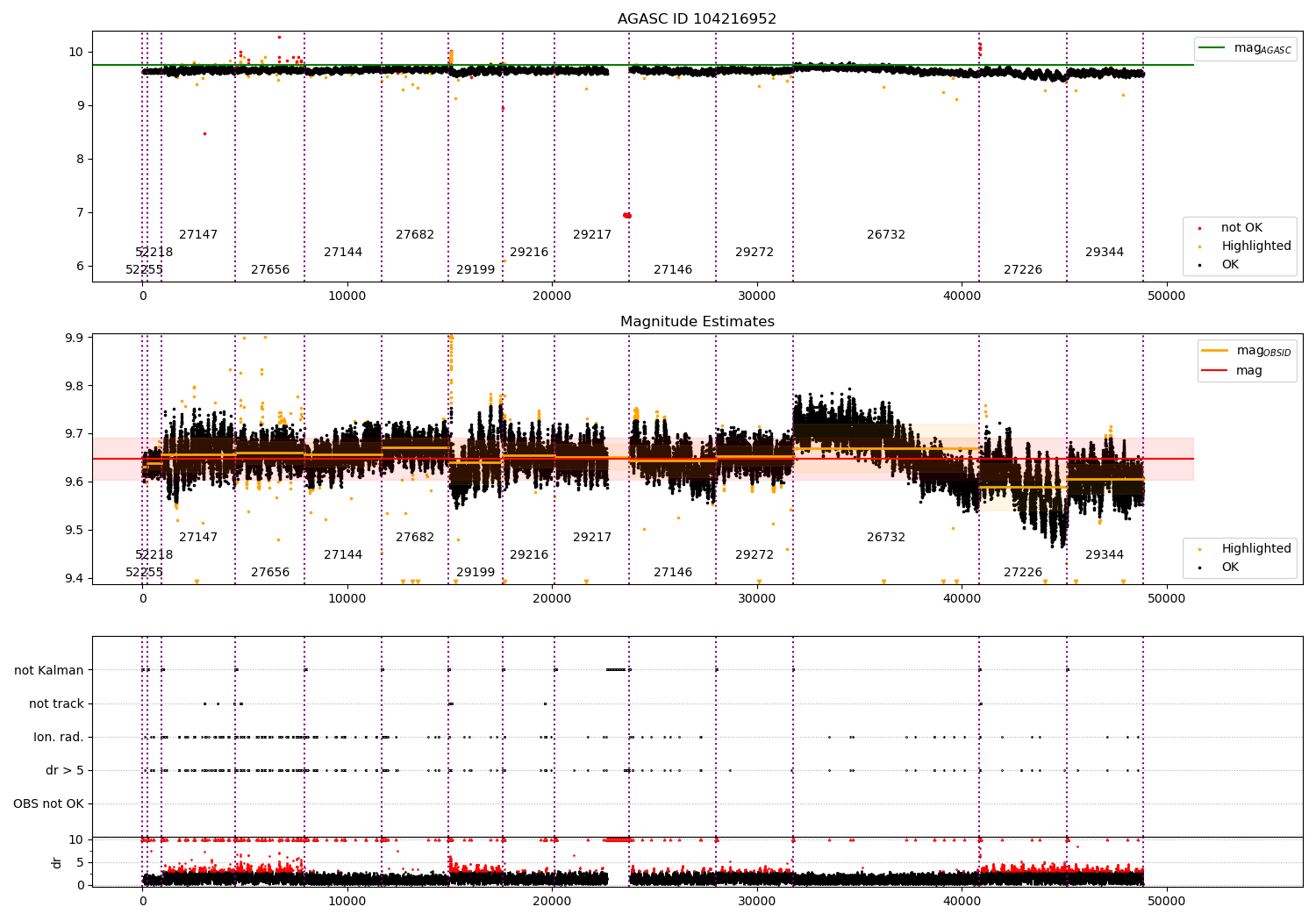Screen dimensions: 1316x921
Task: Click obsid label 27226 in the Magnitude Estimates plot
Action: [1023, 572]
